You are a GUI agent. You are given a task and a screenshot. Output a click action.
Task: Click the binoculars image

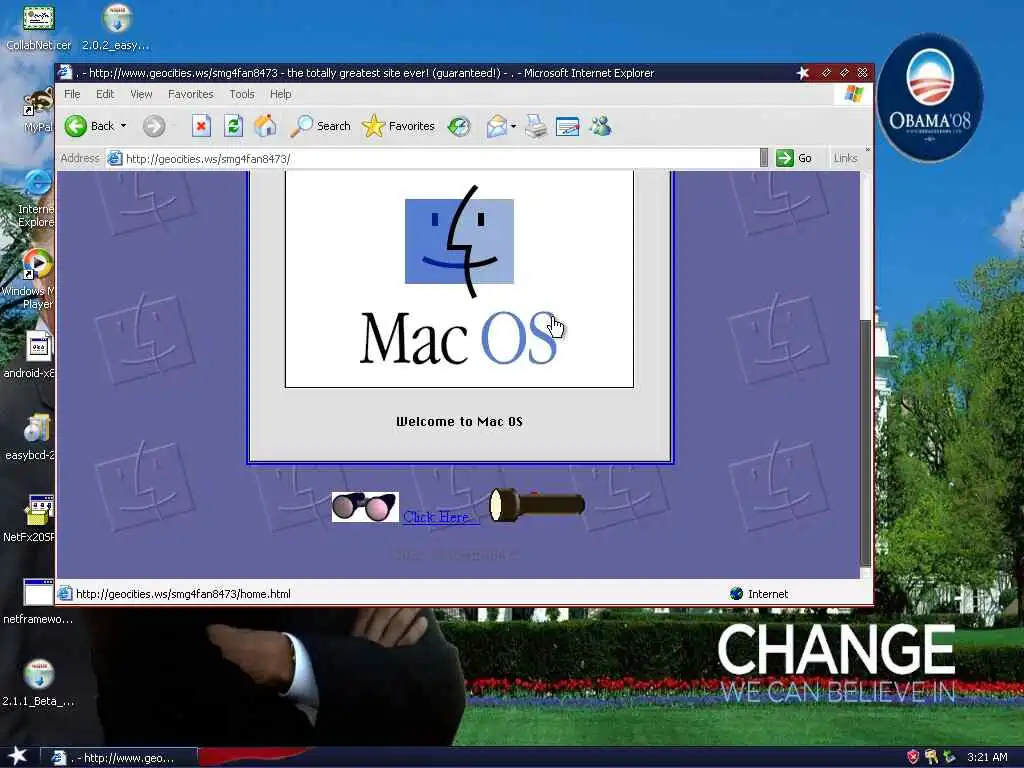[x=365, y=507]
